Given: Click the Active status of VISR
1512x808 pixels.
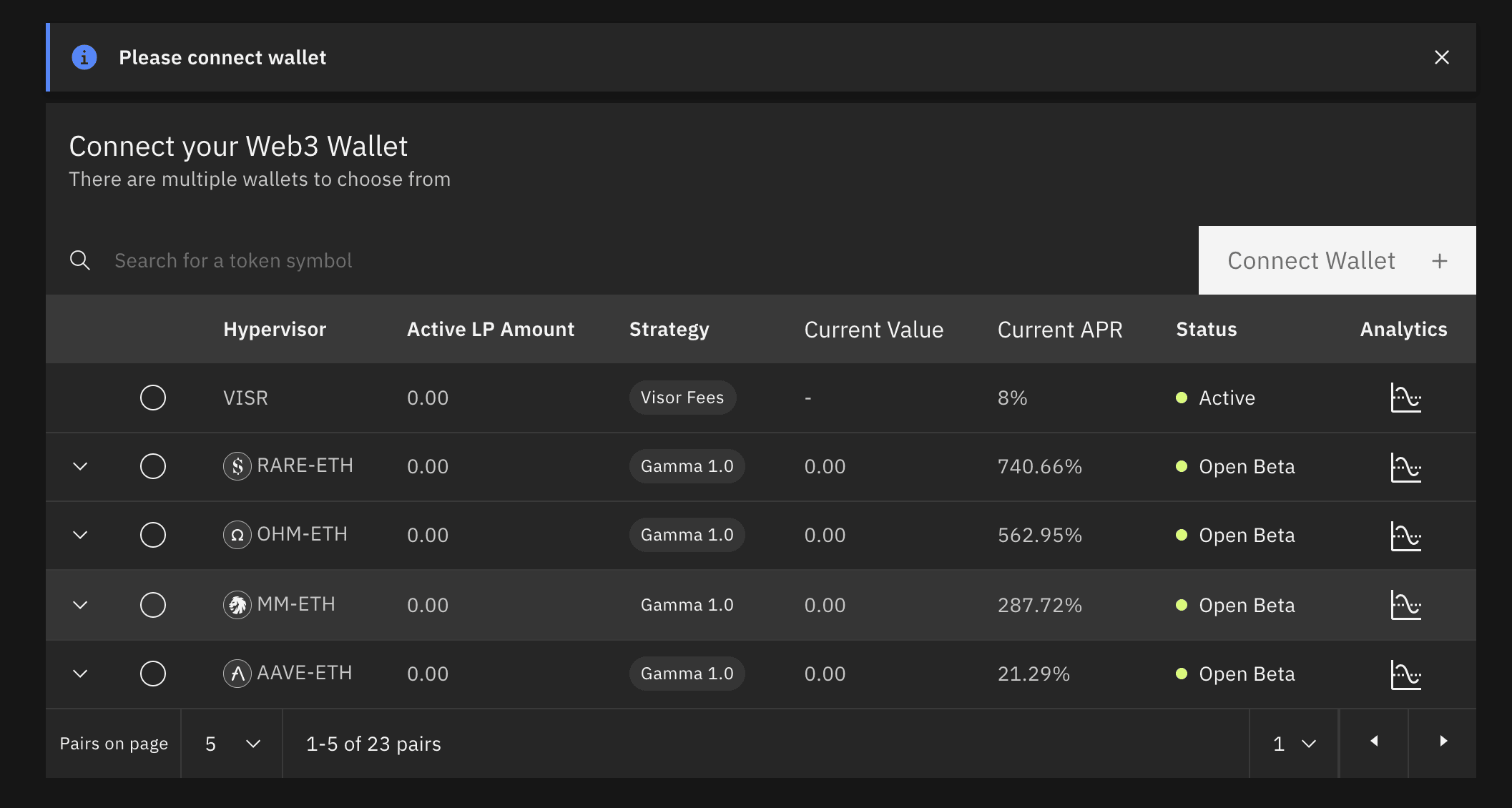Looking at the screenshot, I should pyautogui.click(x=1227, y=398).
